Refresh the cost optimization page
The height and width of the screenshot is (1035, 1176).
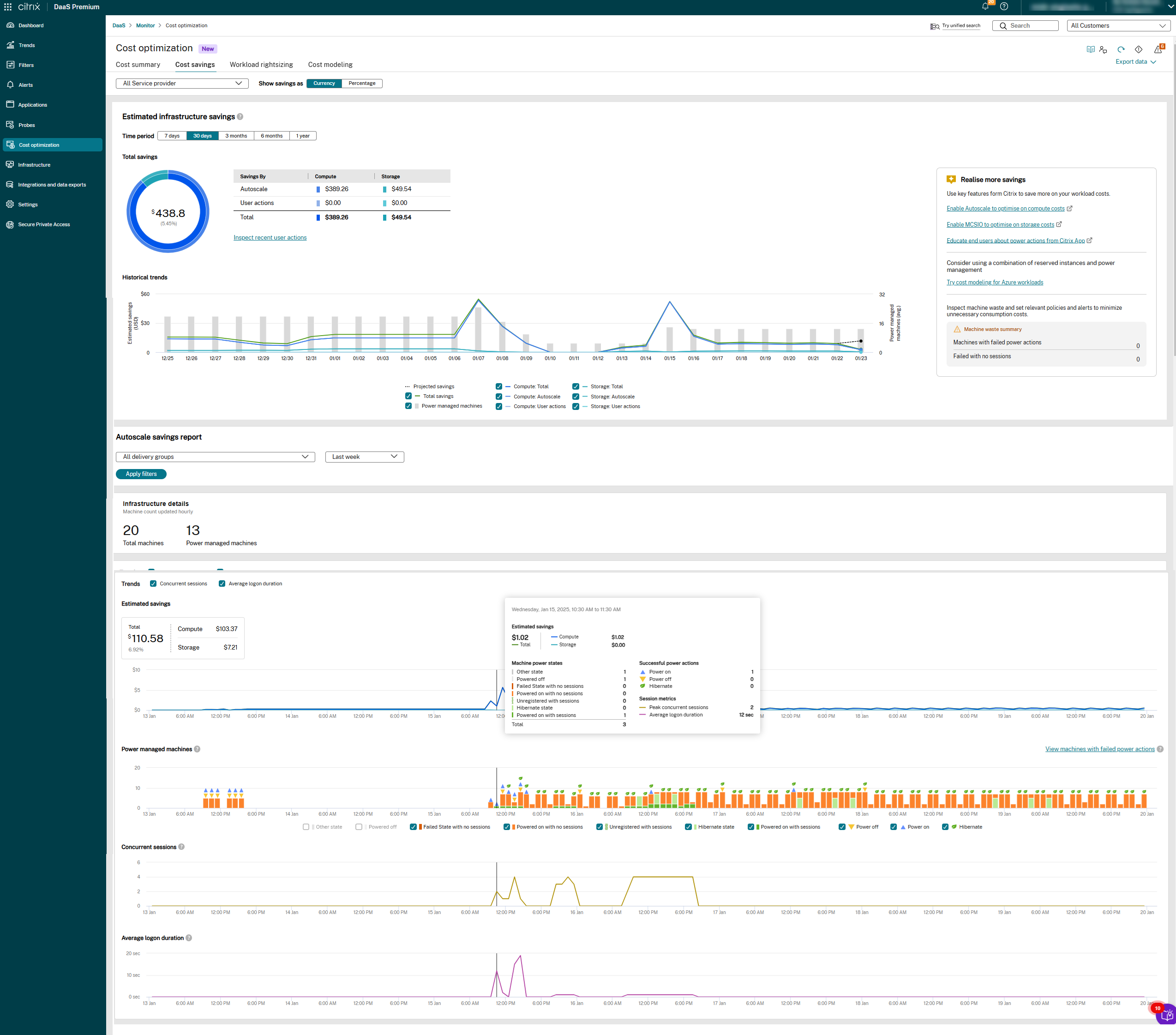pyautogui.click(x=1121, y=49)
